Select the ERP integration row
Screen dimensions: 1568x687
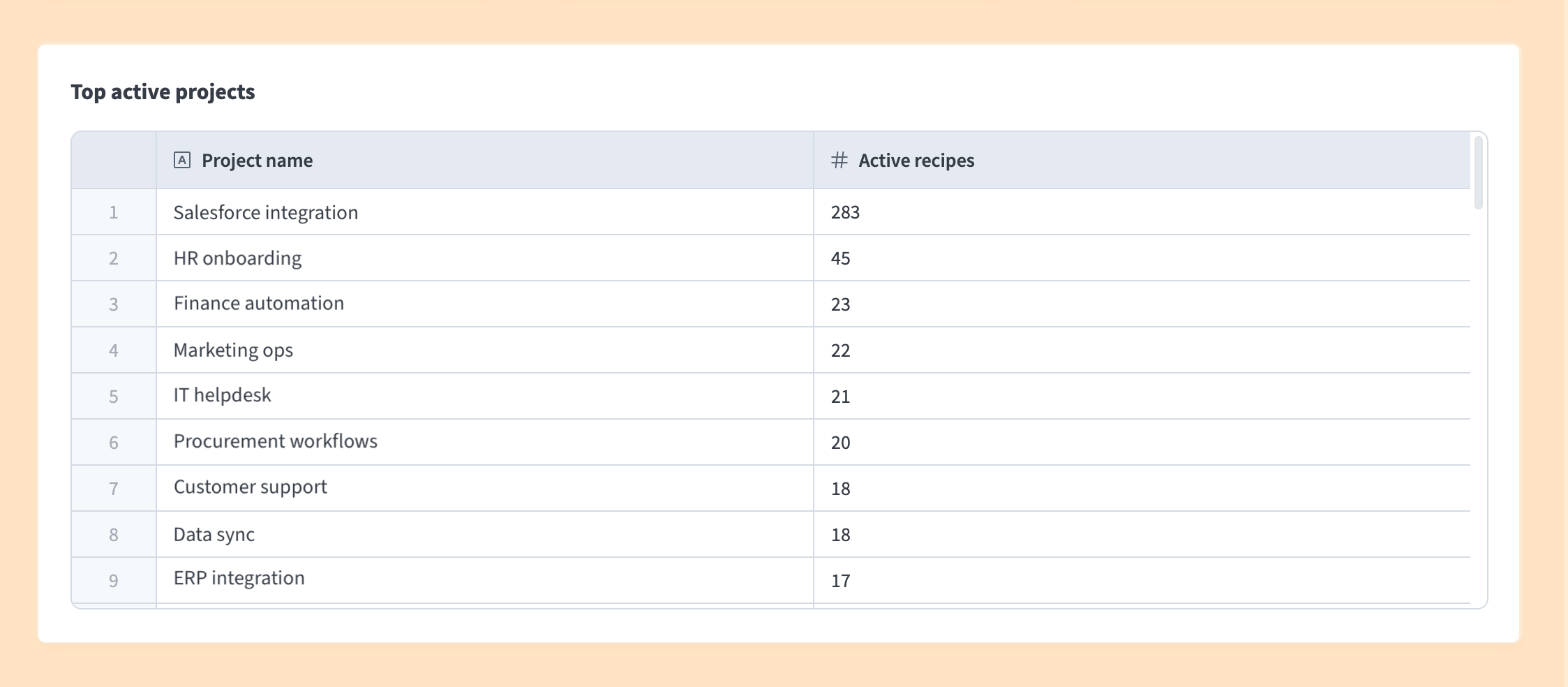[239, 578]
